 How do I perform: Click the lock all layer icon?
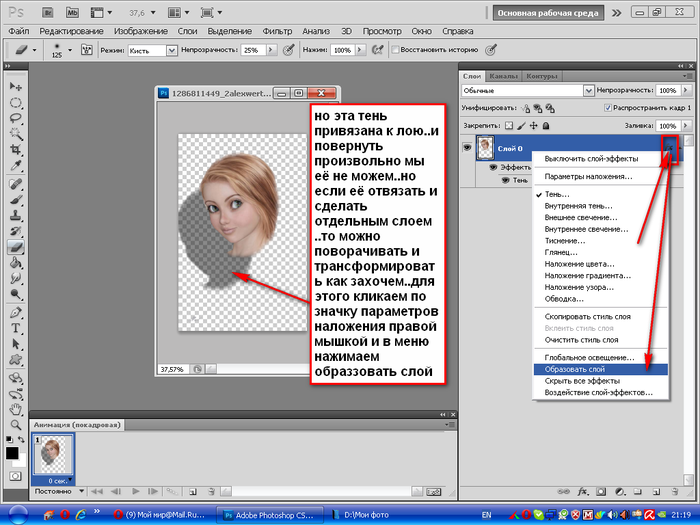point(546,125)
